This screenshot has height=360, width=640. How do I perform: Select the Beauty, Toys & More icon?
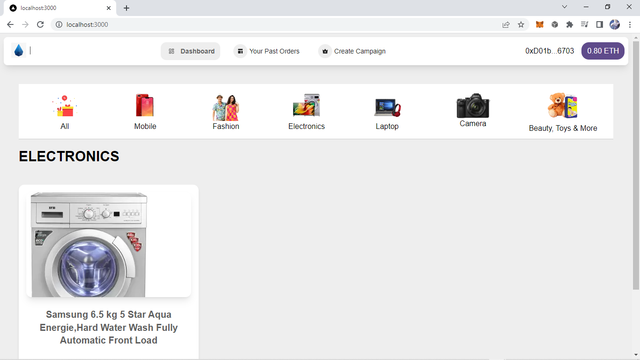(563, 105)
